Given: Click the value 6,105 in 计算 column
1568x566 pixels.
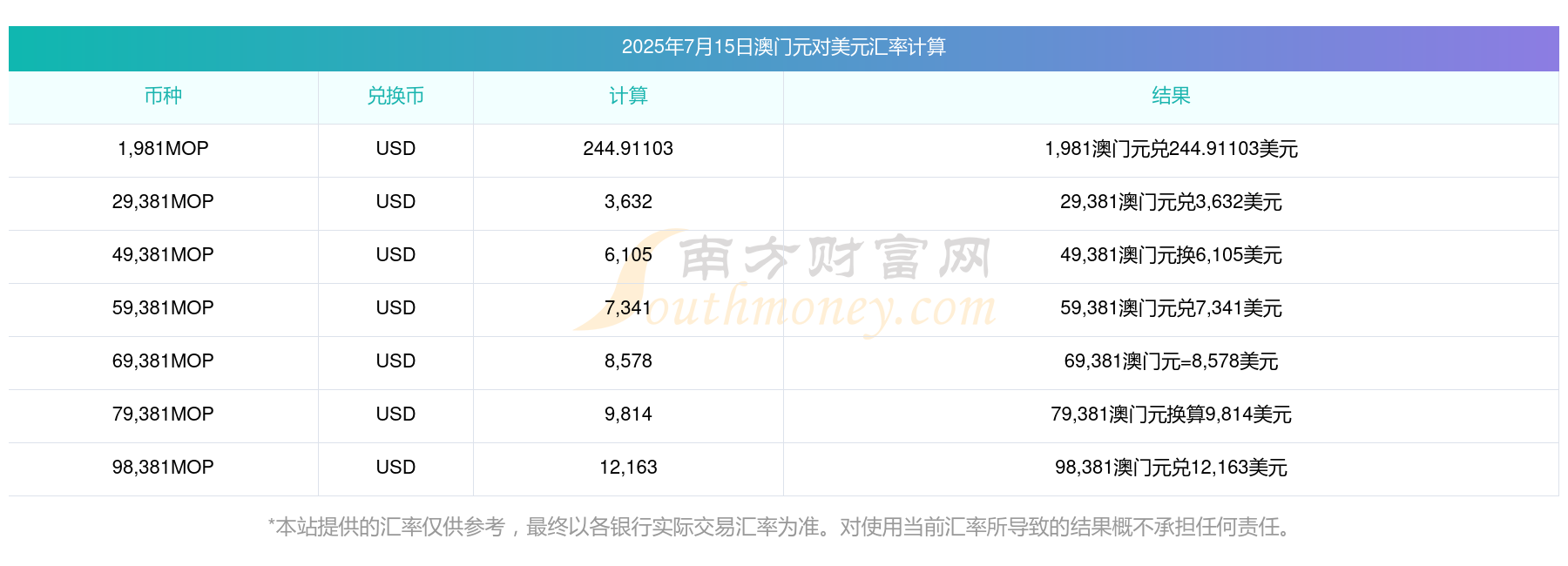Looking at the screenshot, I should coord(628,255).
